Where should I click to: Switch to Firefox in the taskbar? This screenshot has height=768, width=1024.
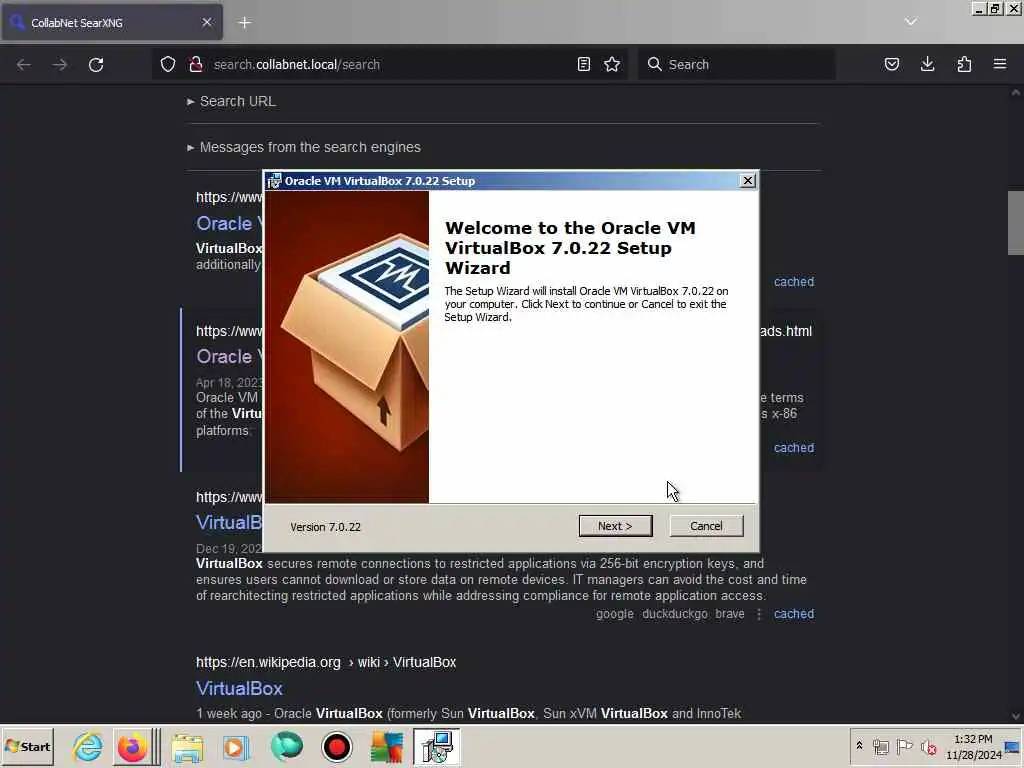[x=133, y=747]
